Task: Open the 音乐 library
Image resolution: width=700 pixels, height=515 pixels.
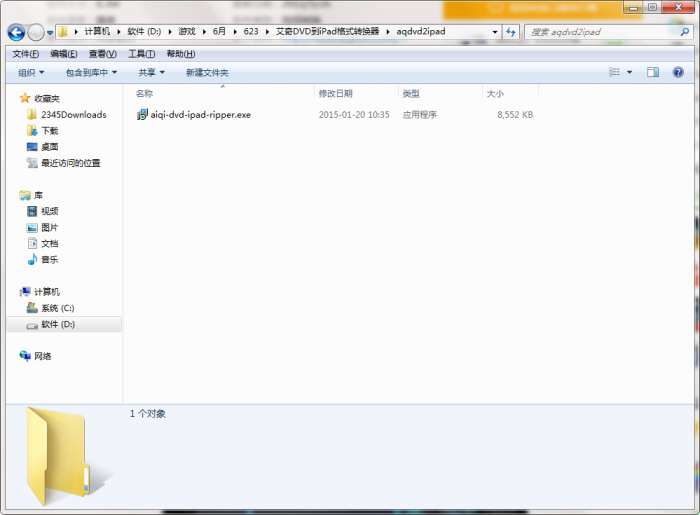Action: [50, 260]
